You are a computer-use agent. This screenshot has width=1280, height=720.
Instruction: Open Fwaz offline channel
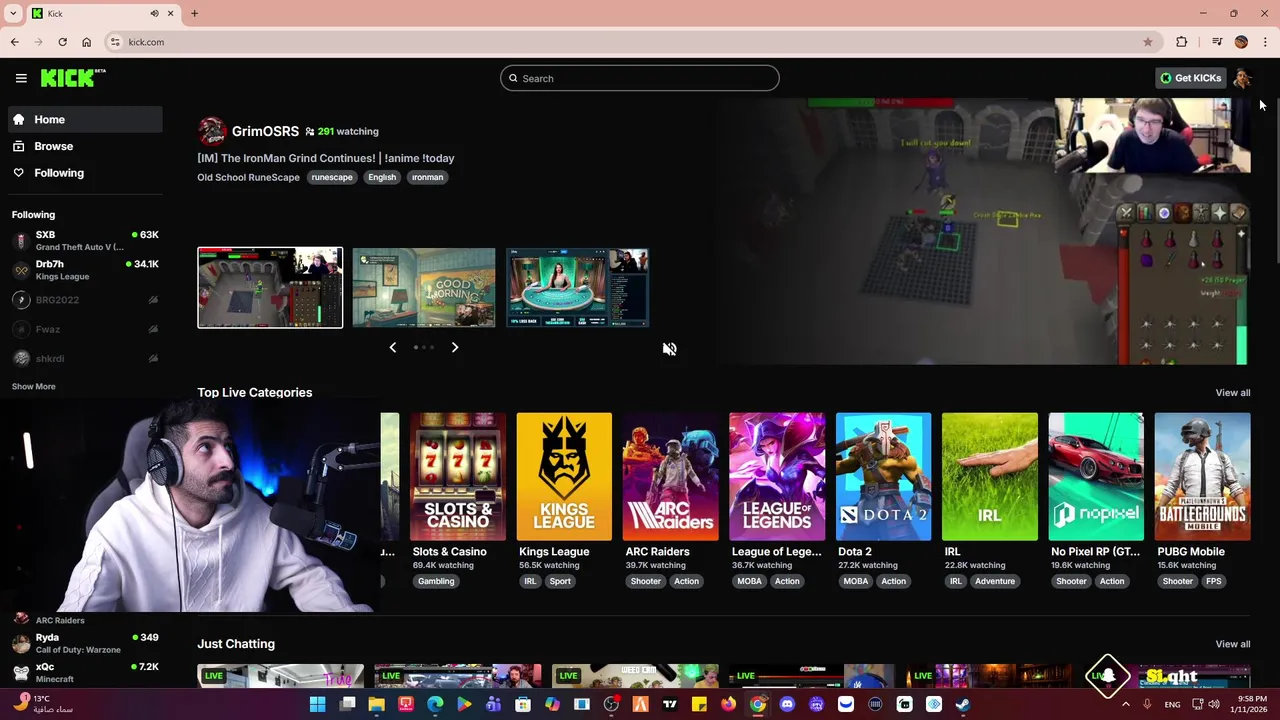click(85, 329)
